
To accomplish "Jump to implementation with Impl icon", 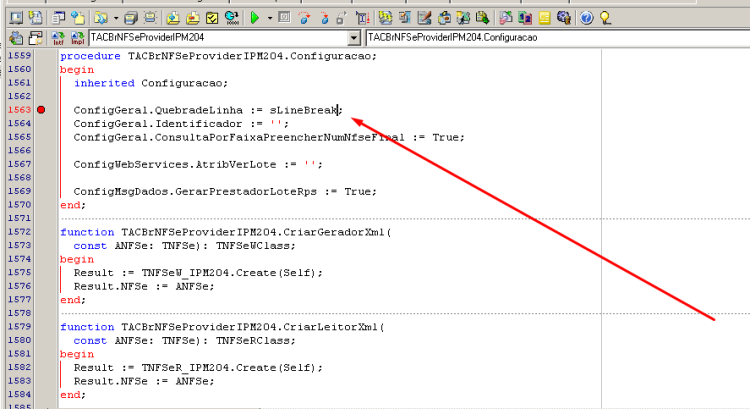I will coord(77,38).
